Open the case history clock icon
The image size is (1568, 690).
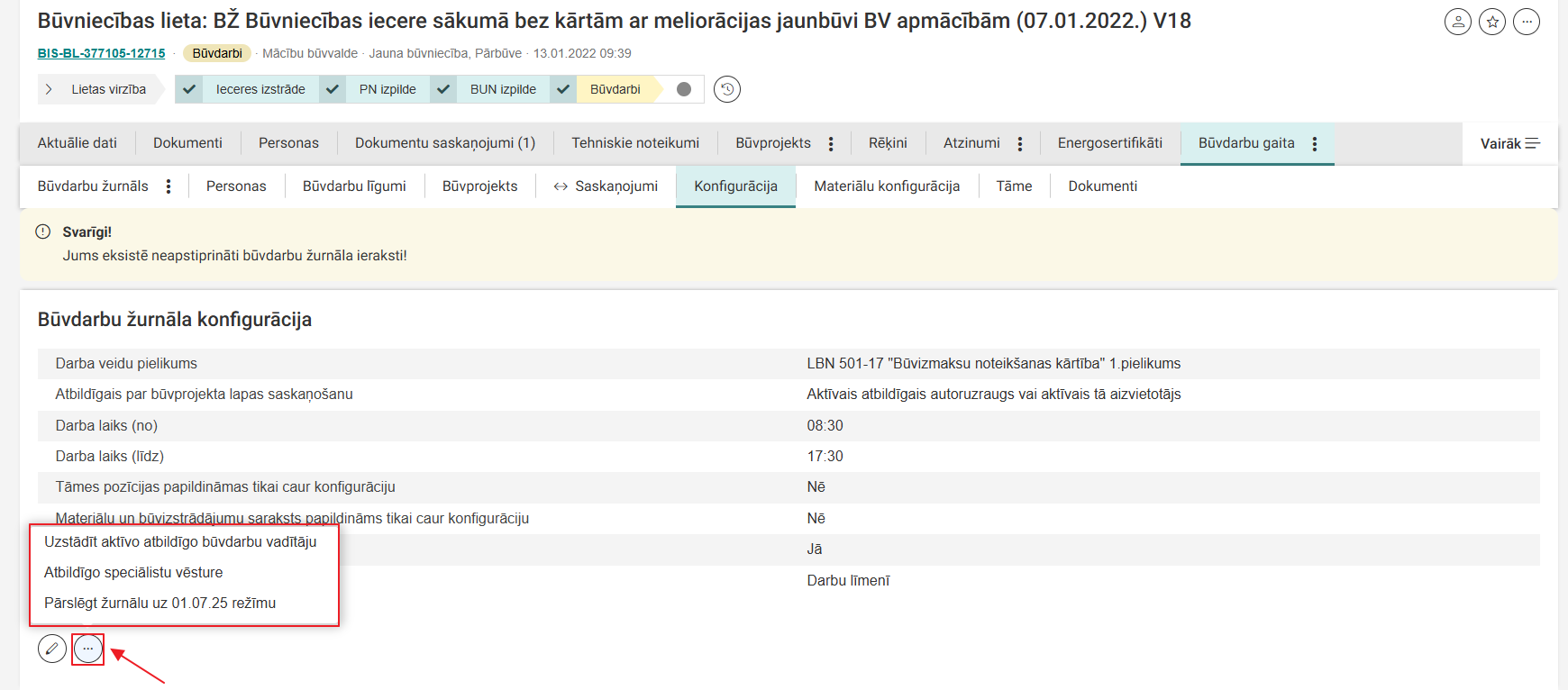727,89
